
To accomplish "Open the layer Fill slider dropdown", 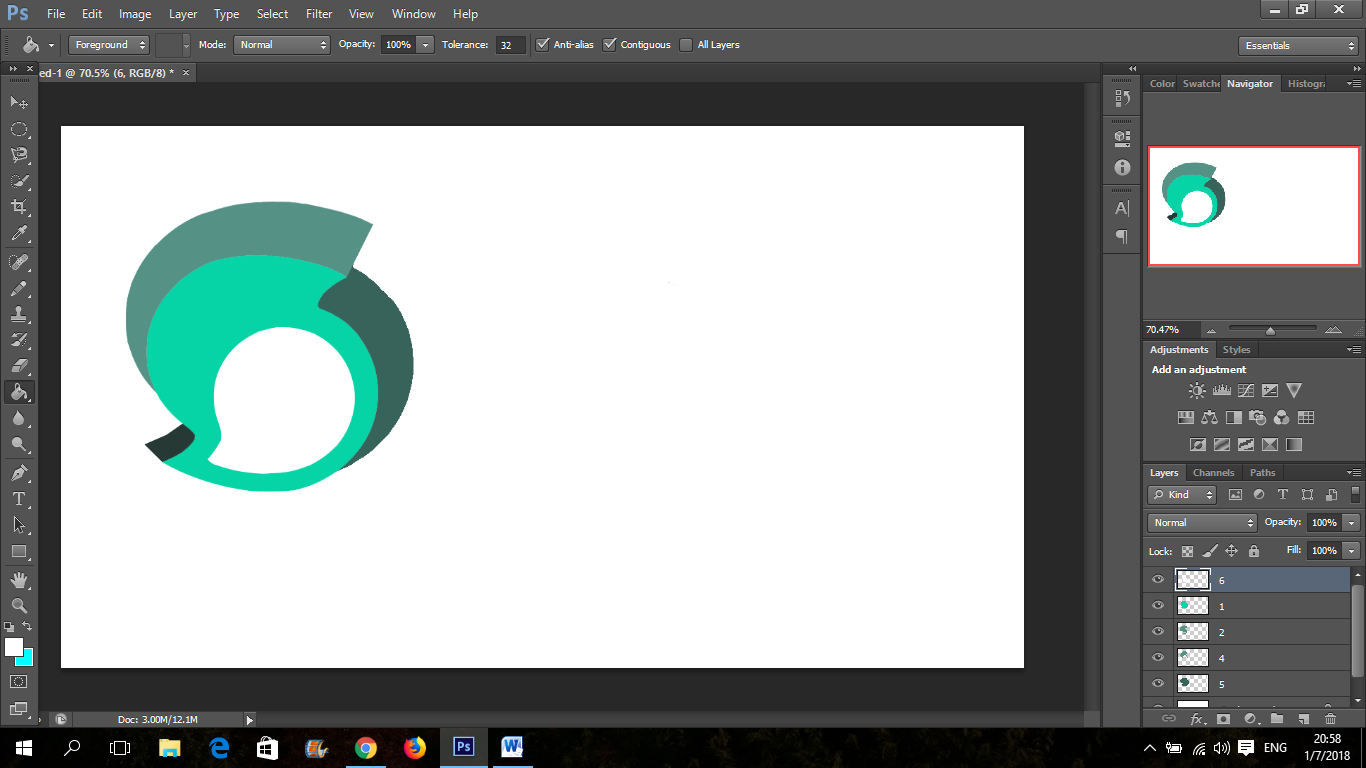I will click(1352, 551).
